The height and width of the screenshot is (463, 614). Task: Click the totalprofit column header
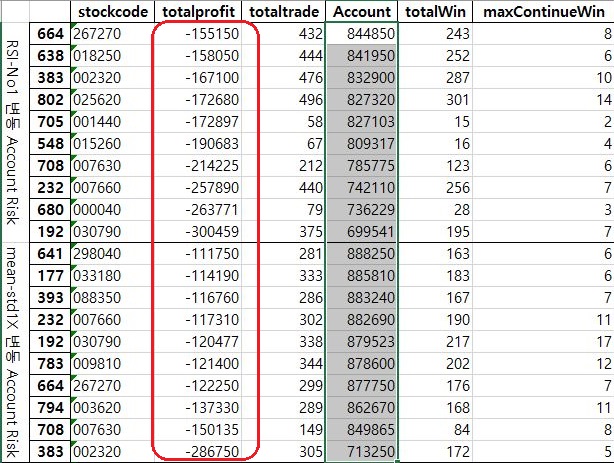pyautogui.click(x=198, y=11)
